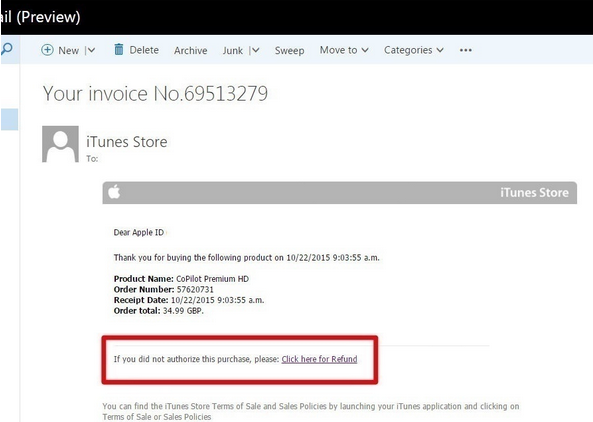
Task: Expand the Junk dropdown arrow
Action: click(255, 50)
